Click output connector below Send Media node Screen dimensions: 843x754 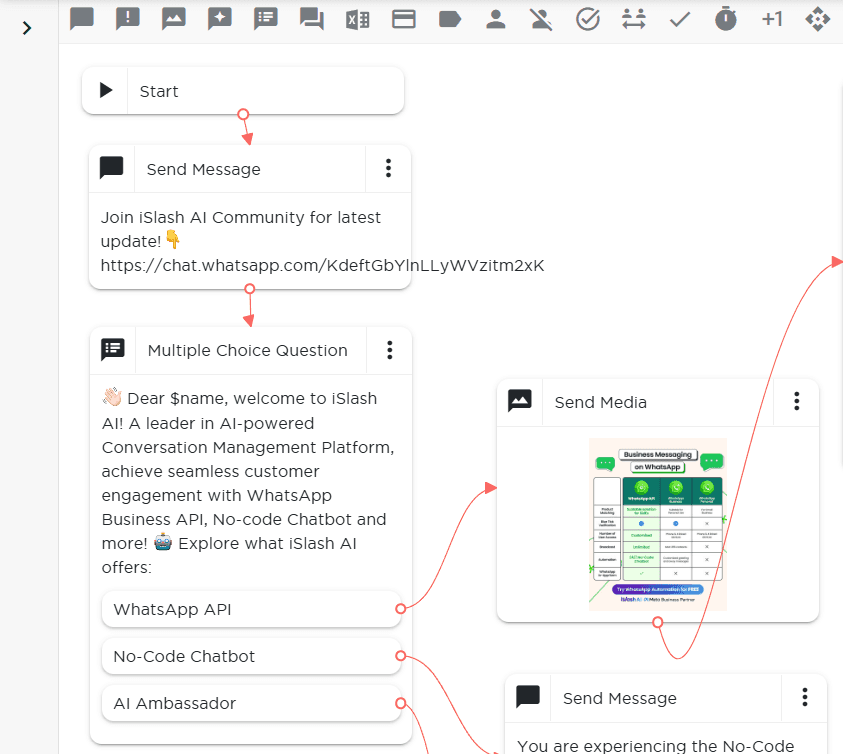click(658, 623)
